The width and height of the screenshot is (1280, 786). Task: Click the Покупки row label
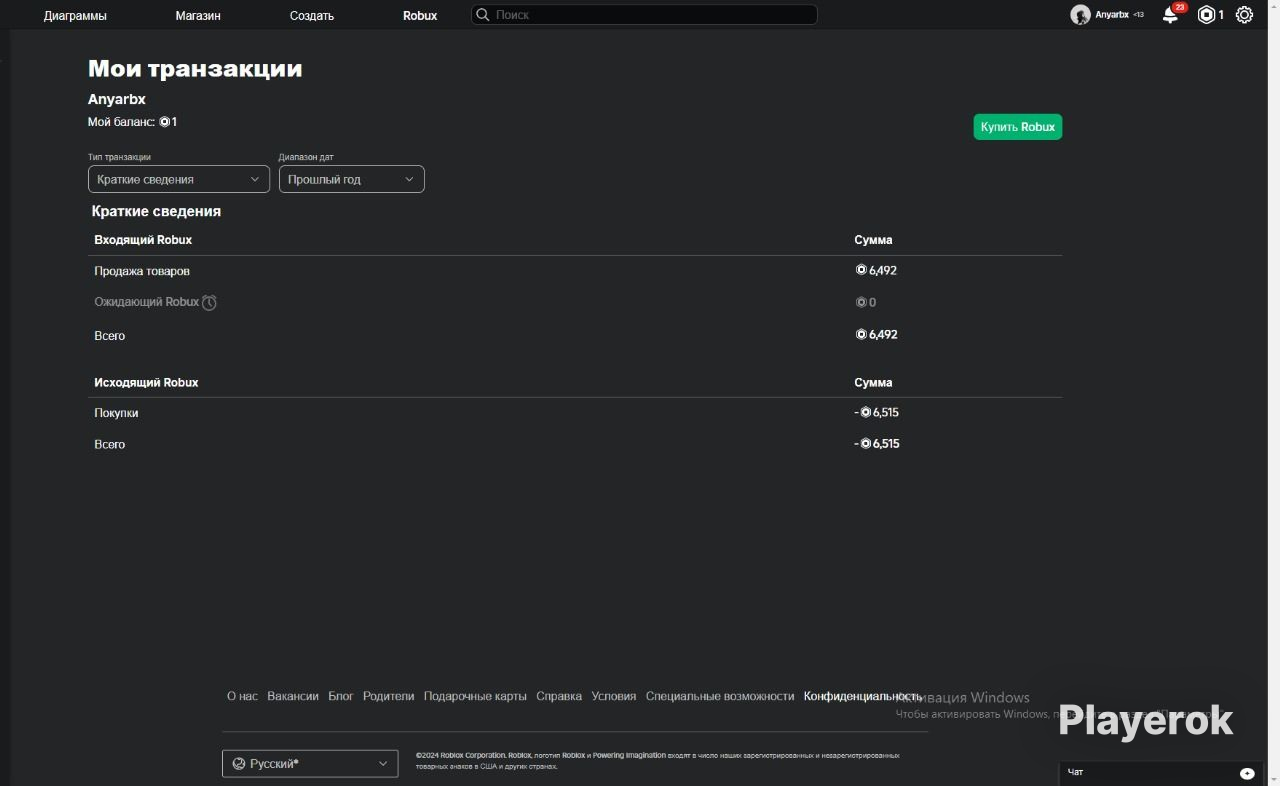click(116, 413)
